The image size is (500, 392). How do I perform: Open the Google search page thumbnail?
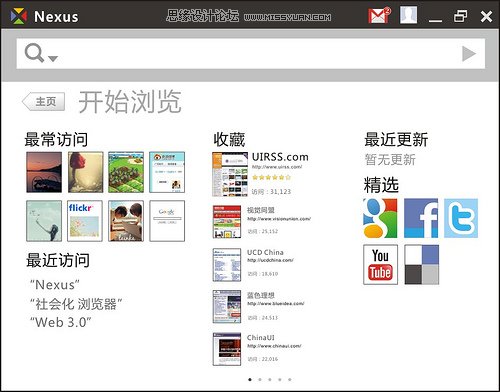(x=167, y=221)
